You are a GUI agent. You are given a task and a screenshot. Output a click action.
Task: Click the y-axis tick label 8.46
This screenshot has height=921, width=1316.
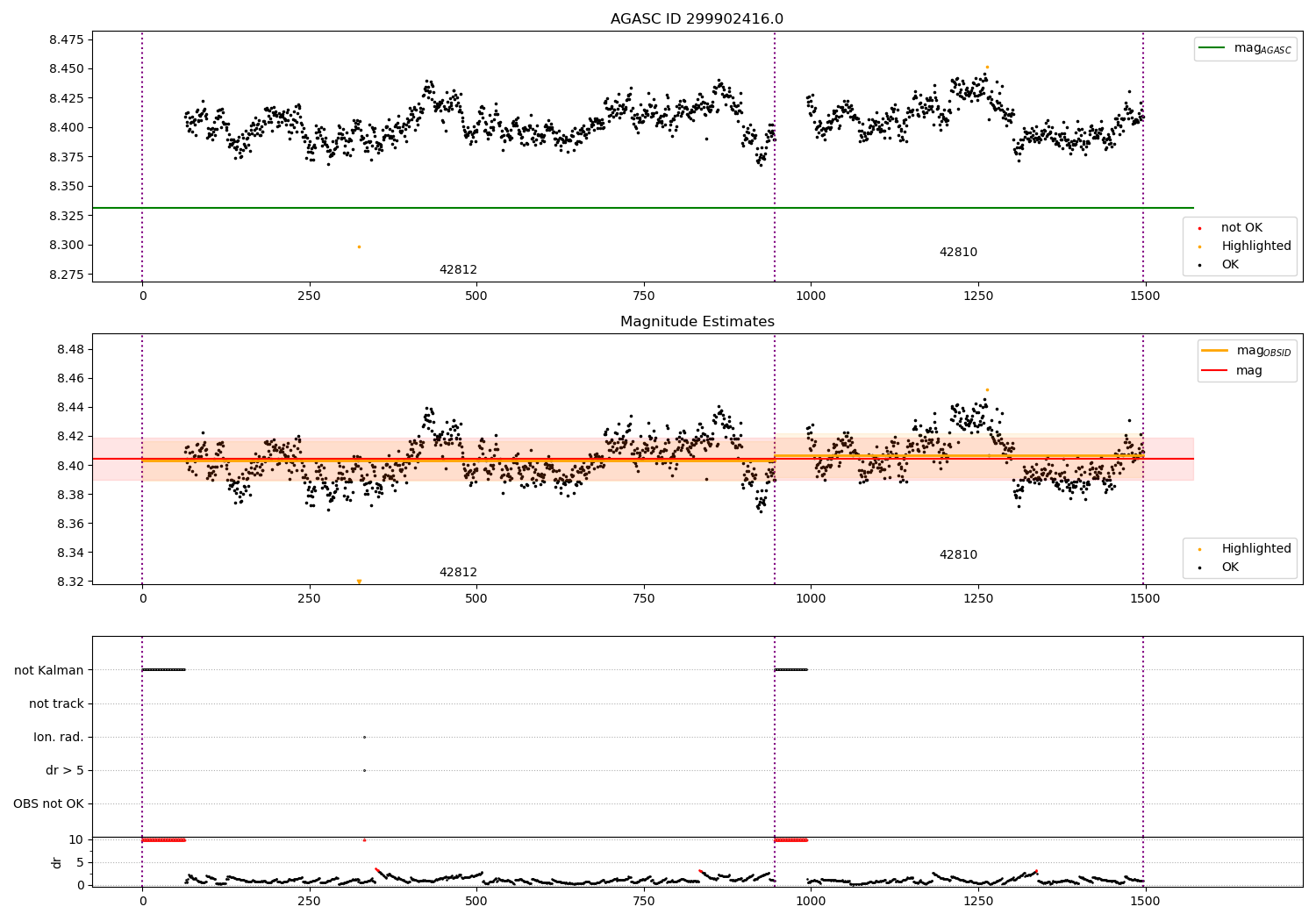click(x=69, y=379)
